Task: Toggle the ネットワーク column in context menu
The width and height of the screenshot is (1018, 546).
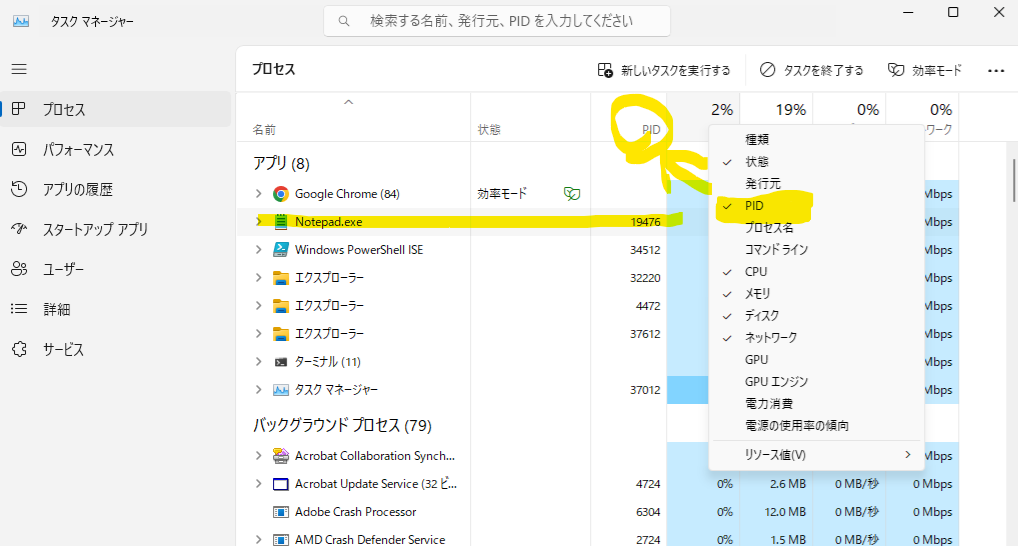Action: 816,338
